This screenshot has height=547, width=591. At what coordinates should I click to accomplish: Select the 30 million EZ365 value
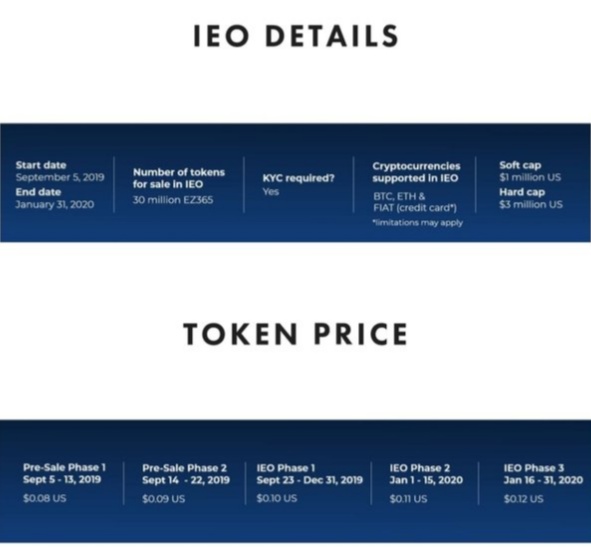[x=173, y=200]
